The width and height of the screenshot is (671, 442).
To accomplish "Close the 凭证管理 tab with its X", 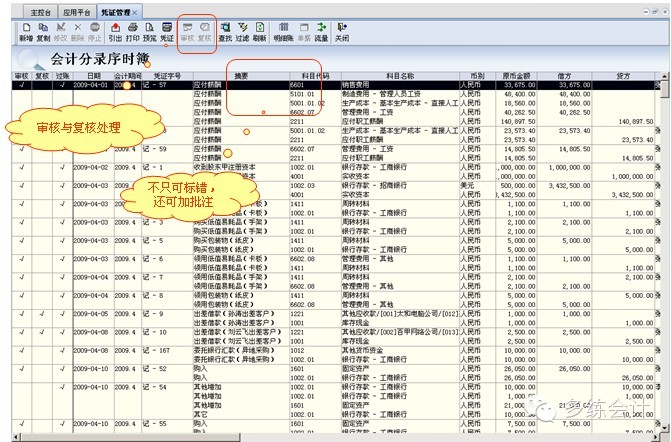I will [x=135, y=12].
